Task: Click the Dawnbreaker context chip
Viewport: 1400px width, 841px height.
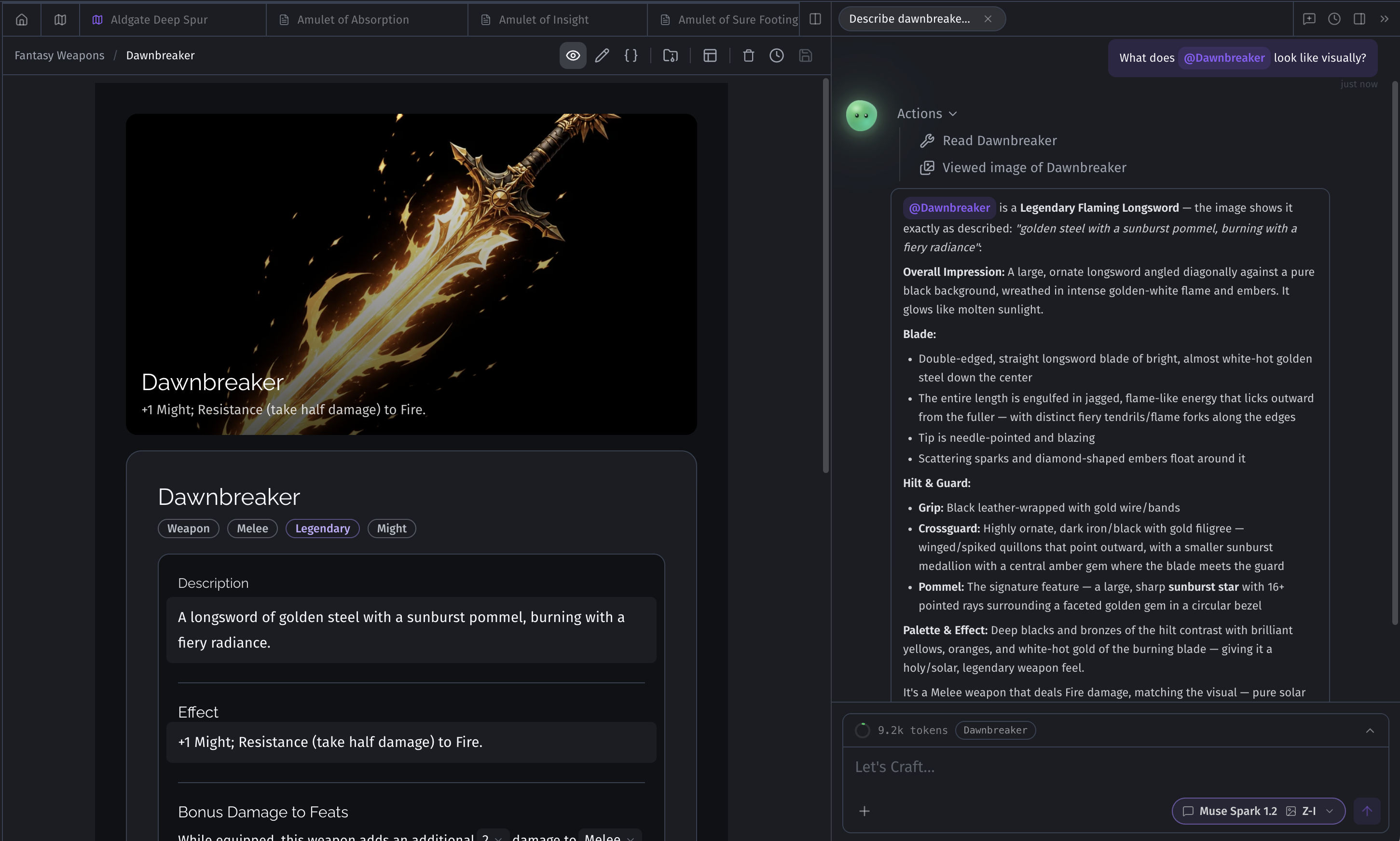Action: (x=995, y=730)
